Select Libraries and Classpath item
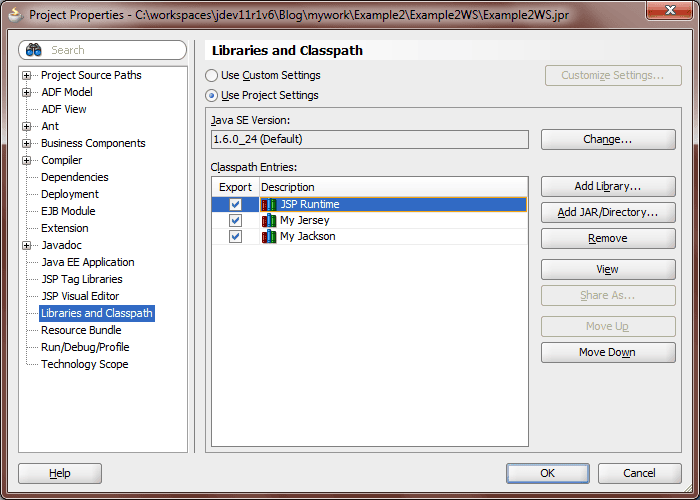The image size is (700, 500). 97,313
